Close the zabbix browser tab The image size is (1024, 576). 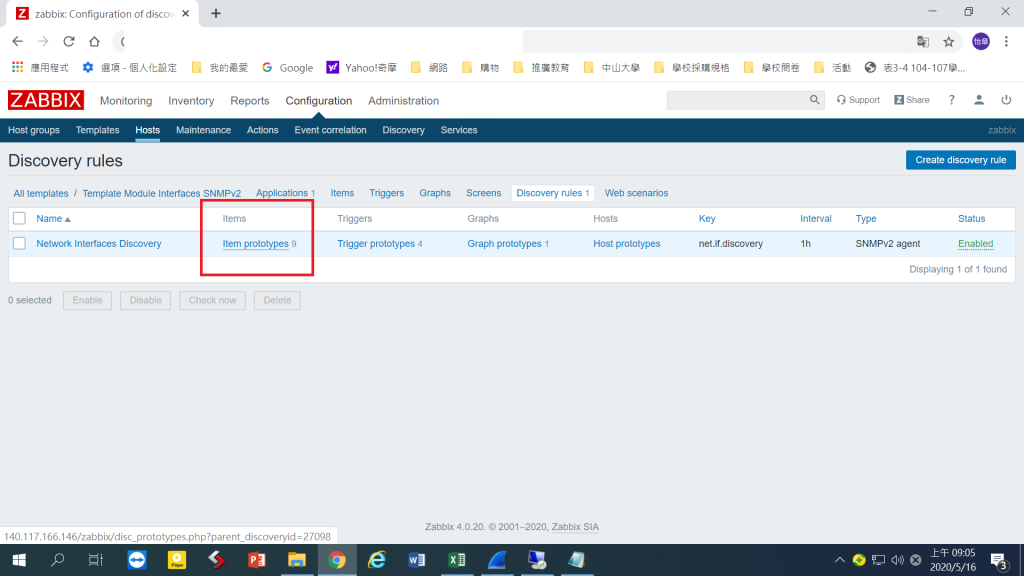(x=185, y=13)
